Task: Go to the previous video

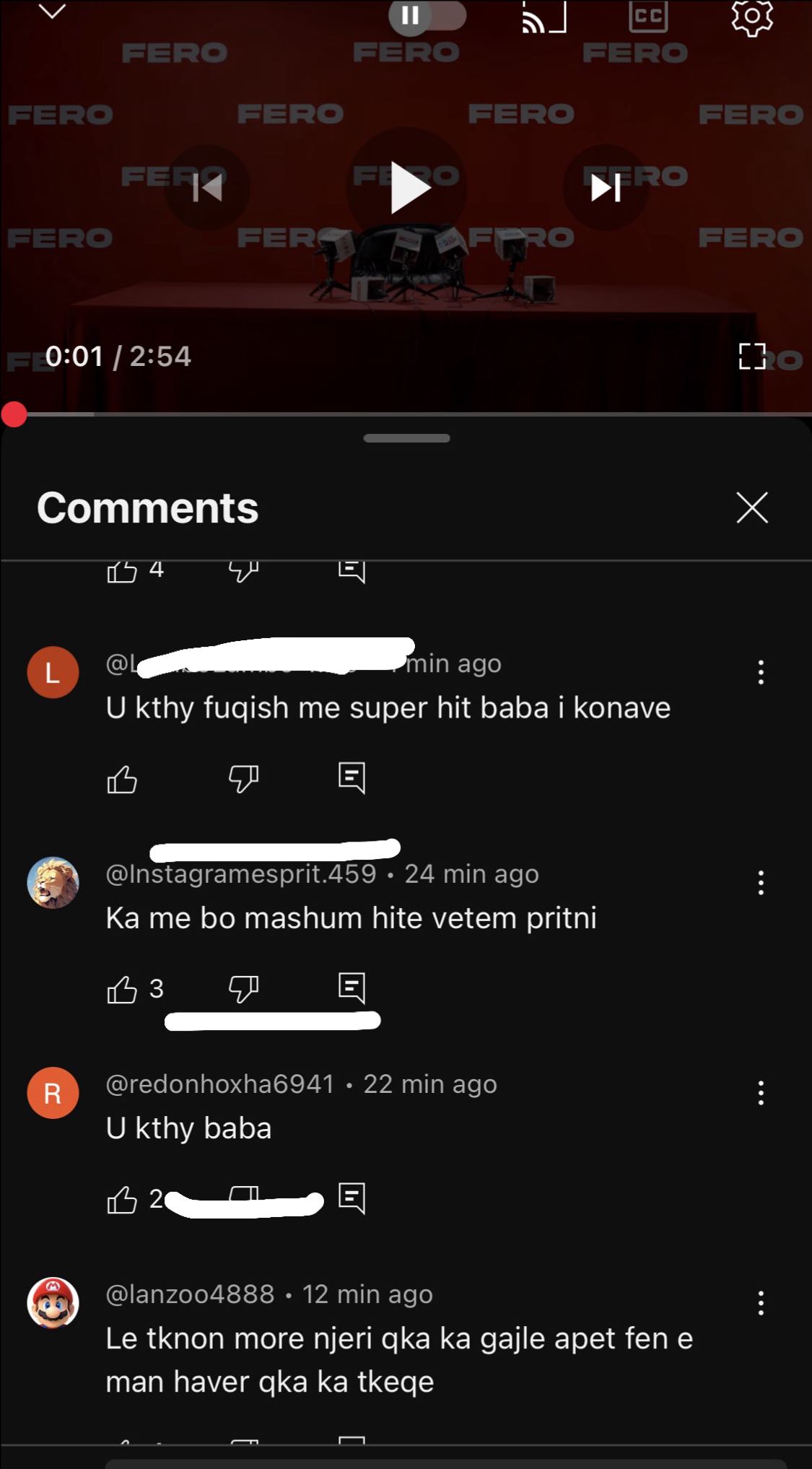Action: click(207, 188)
